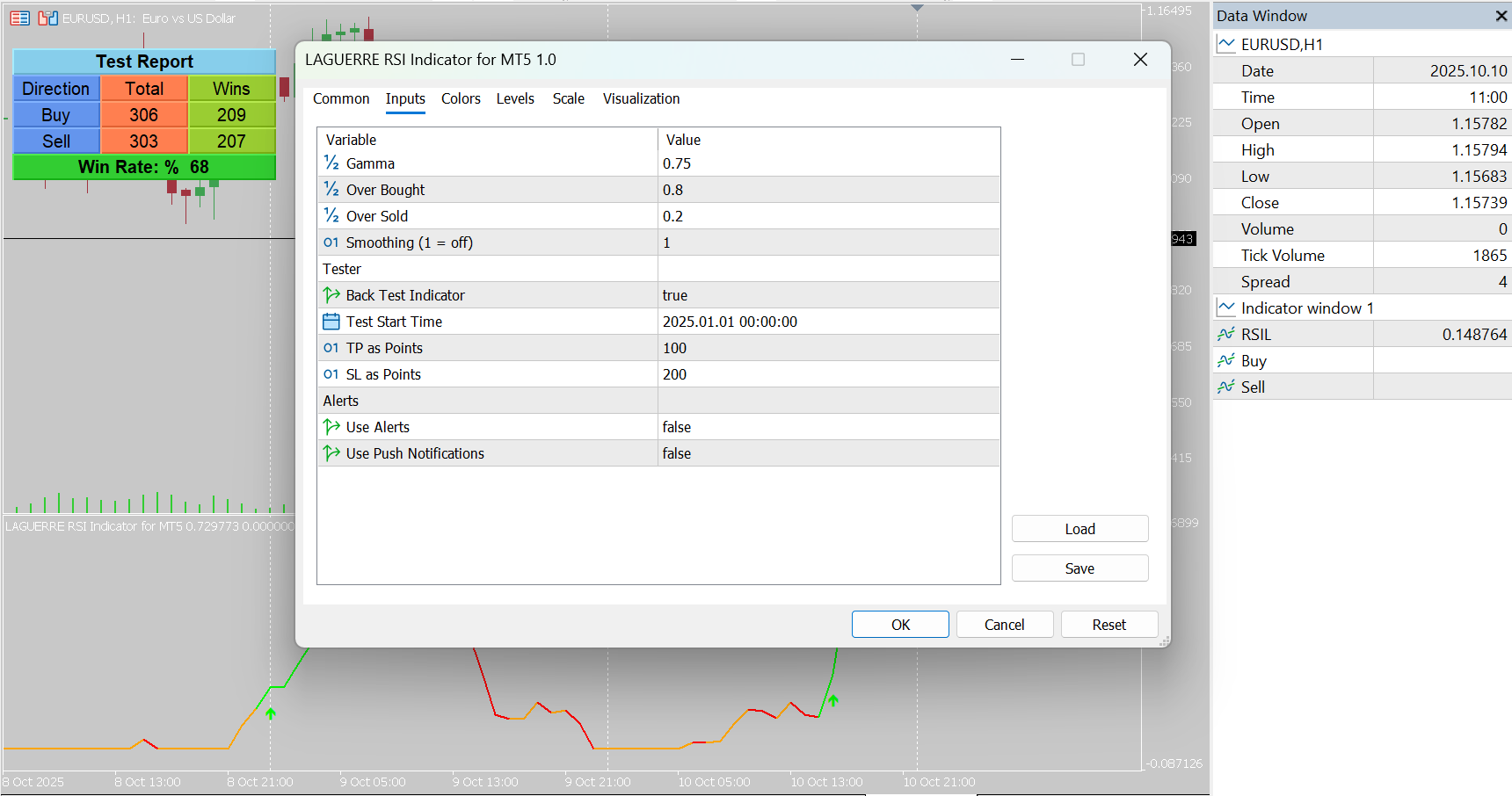Viewport: 1512px width, 796px height.
Task: Click the Back Test Indicator boolean icon
Action: 331,295
